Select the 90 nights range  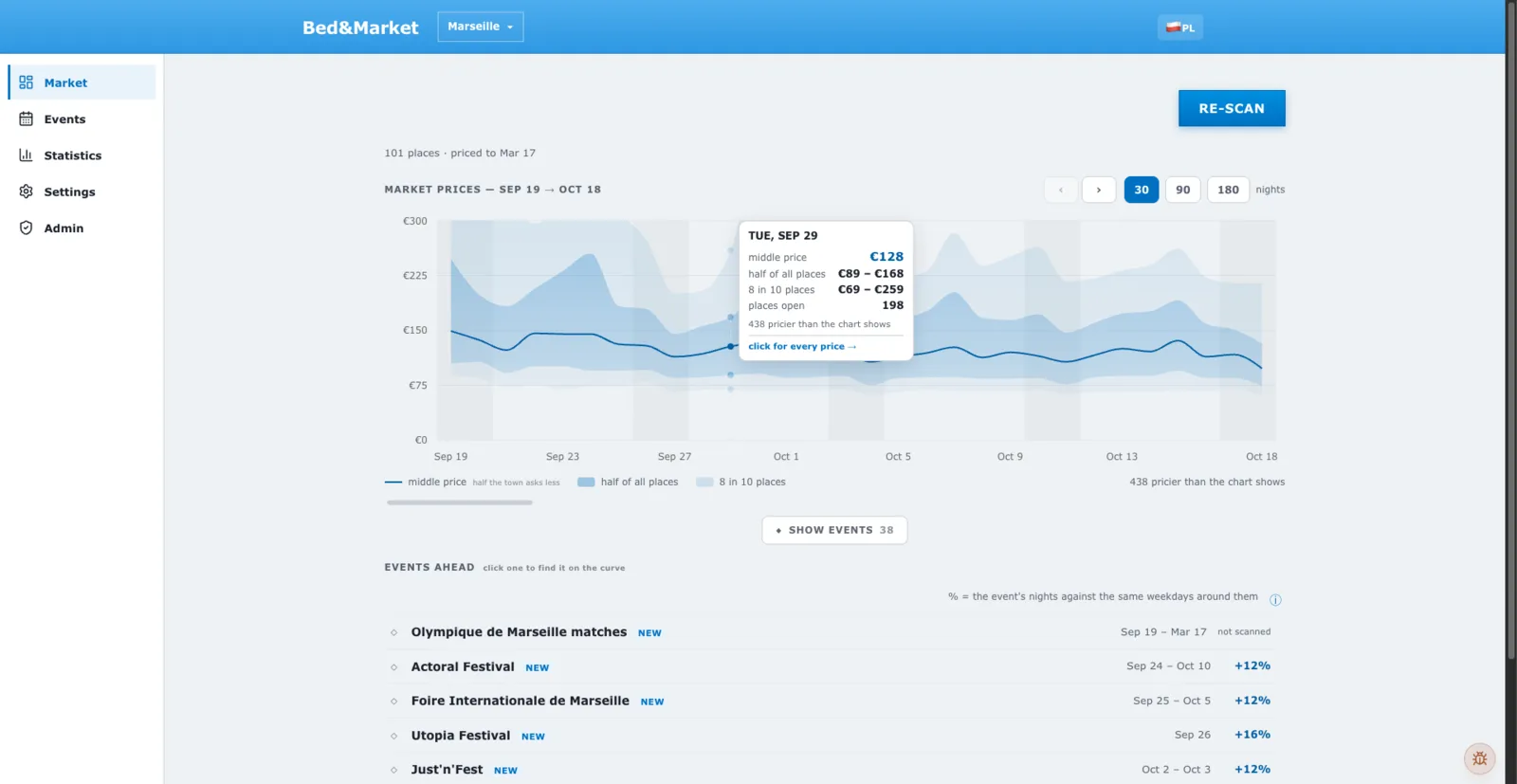tap(1183, 190)
